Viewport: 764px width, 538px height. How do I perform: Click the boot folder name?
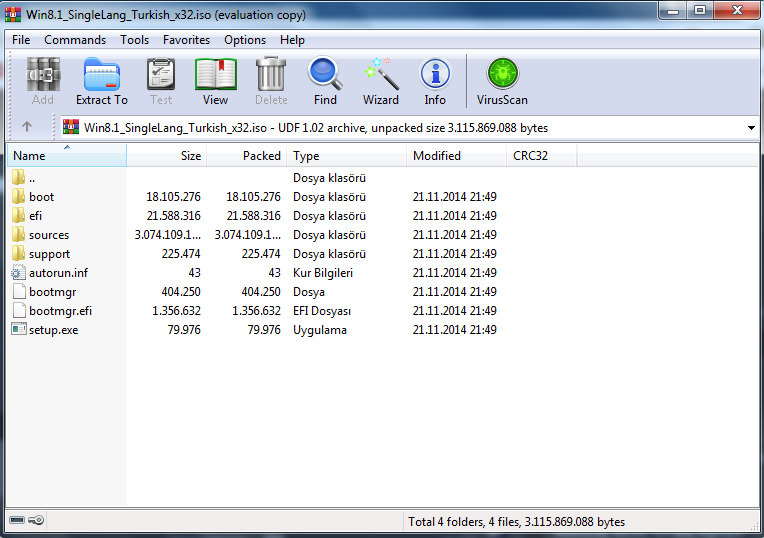point(41,197)
